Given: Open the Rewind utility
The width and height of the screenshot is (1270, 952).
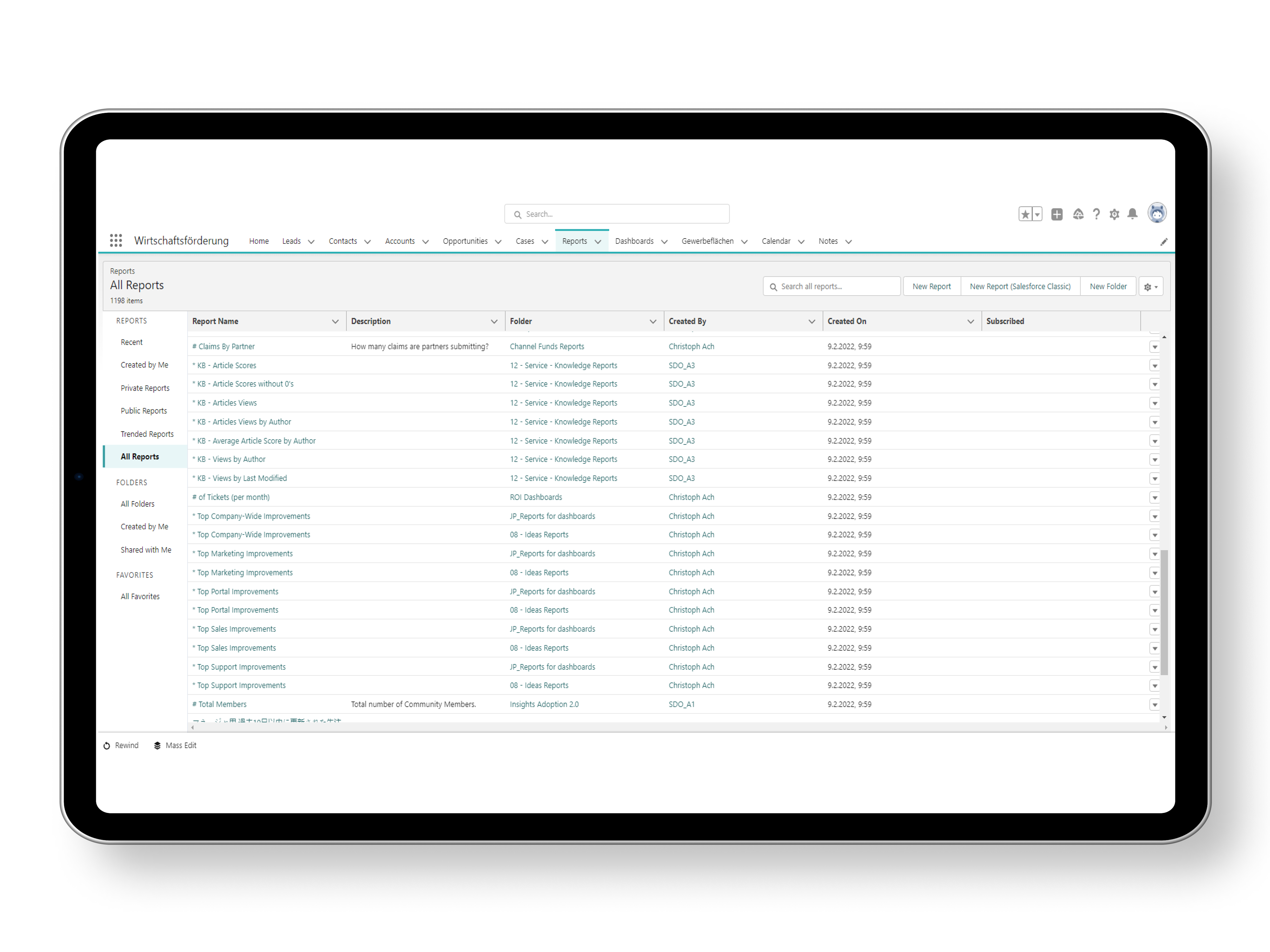Looking at the screenshot, I should pyautogui.click(x=121, y=745).
